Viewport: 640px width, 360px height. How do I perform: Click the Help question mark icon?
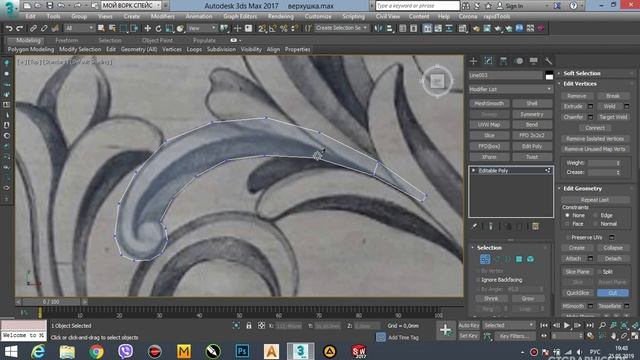tap(573, 6)
